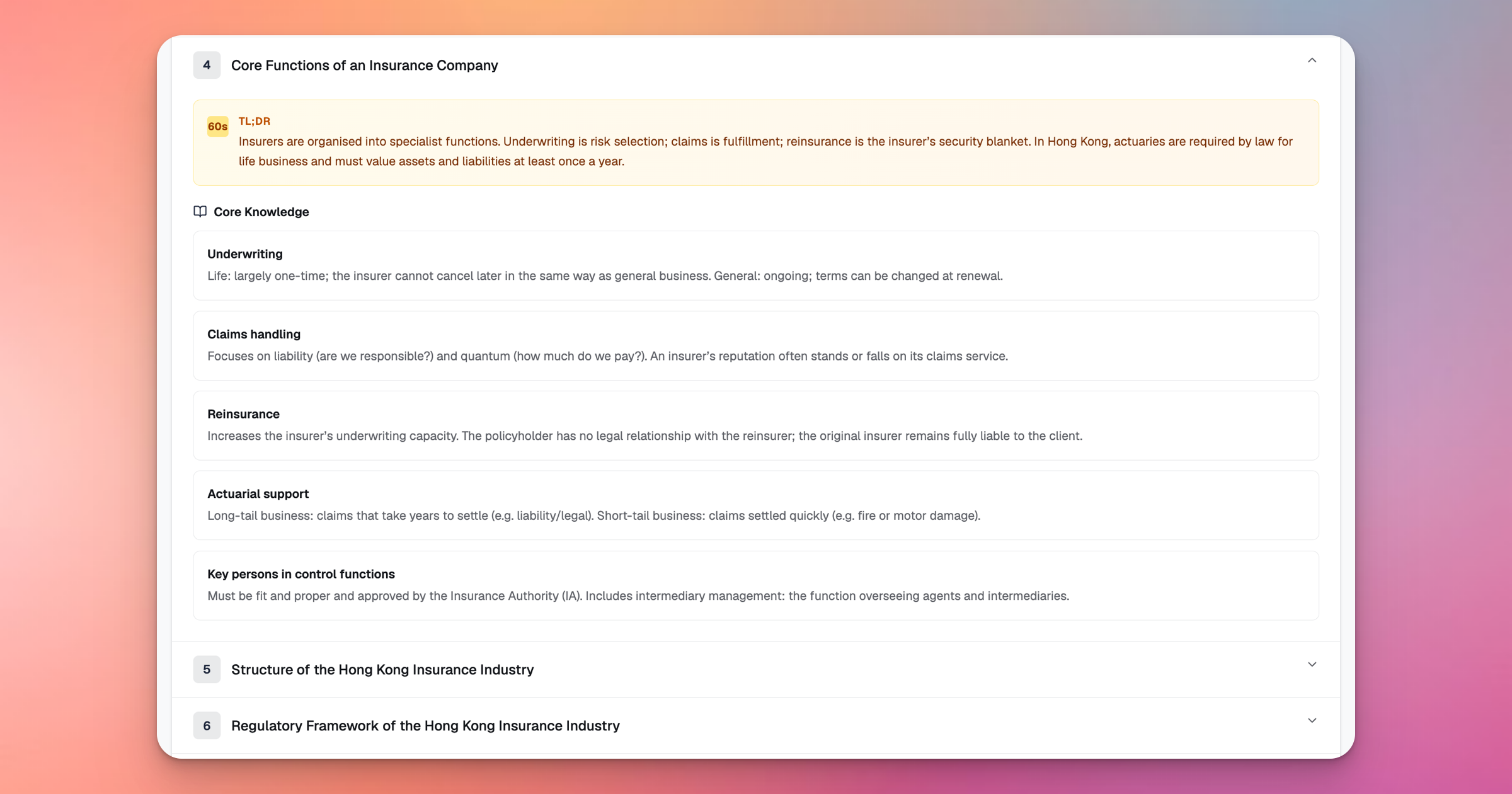This screenshot has height=794, width=1512.
Task: Click the 60s badge icon in TL;DR
Action: (x=217, y=127)
